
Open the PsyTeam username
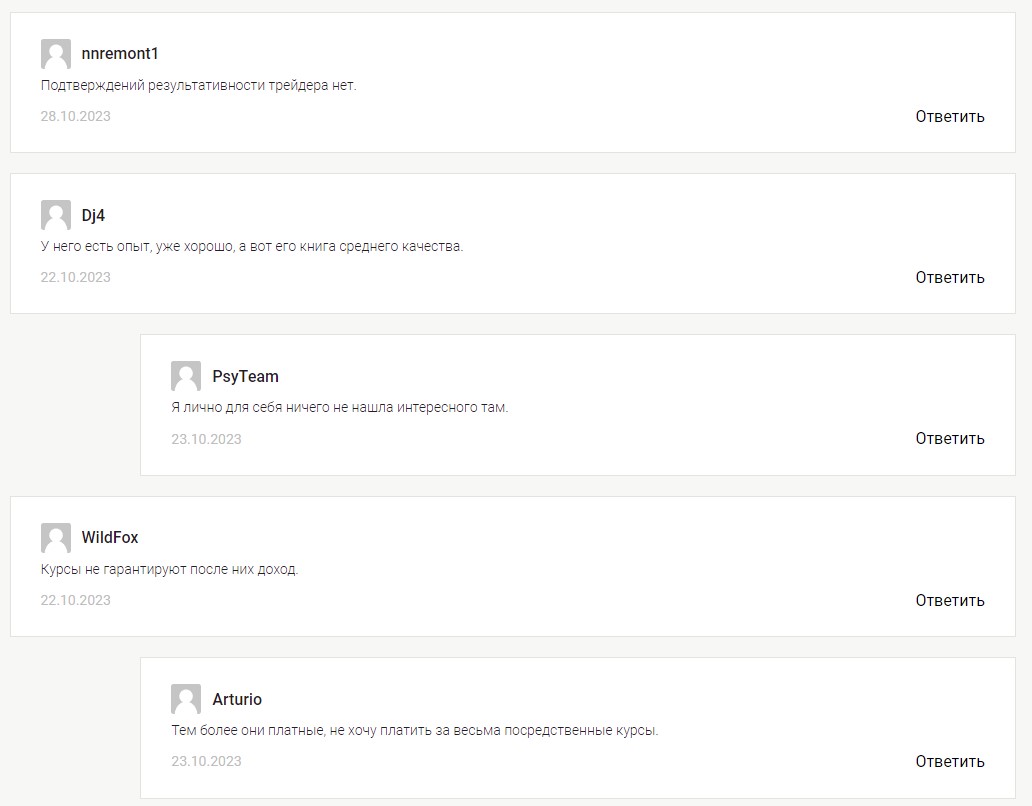click(x=245, y=376)
